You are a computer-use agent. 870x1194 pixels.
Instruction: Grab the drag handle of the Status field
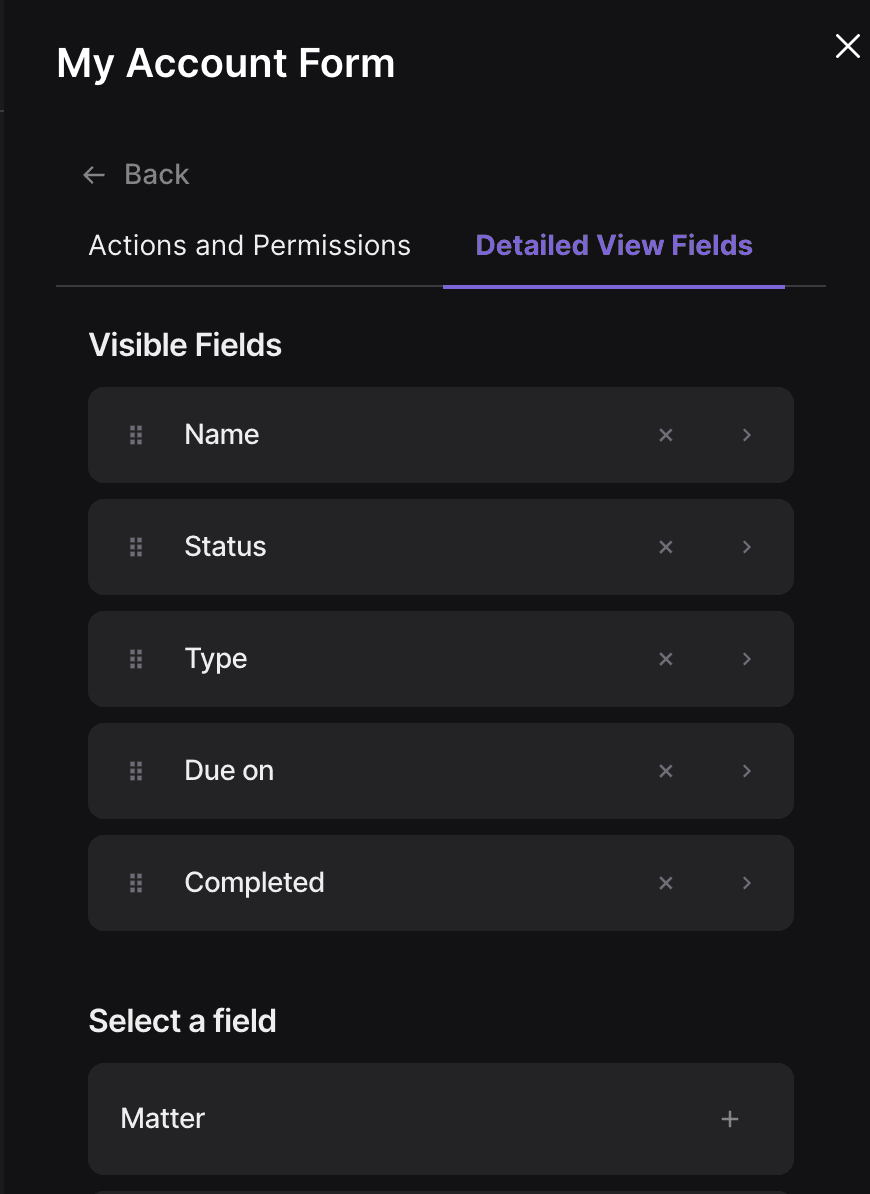coord(136,547)
